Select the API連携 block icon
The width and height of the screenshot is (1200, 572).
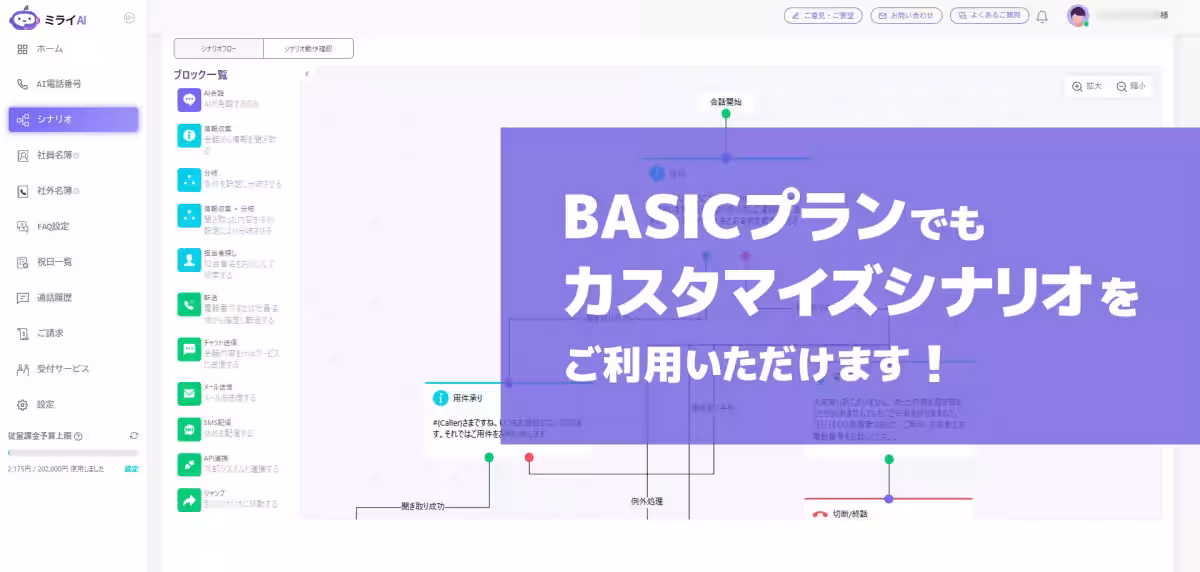tap(189, 463)
